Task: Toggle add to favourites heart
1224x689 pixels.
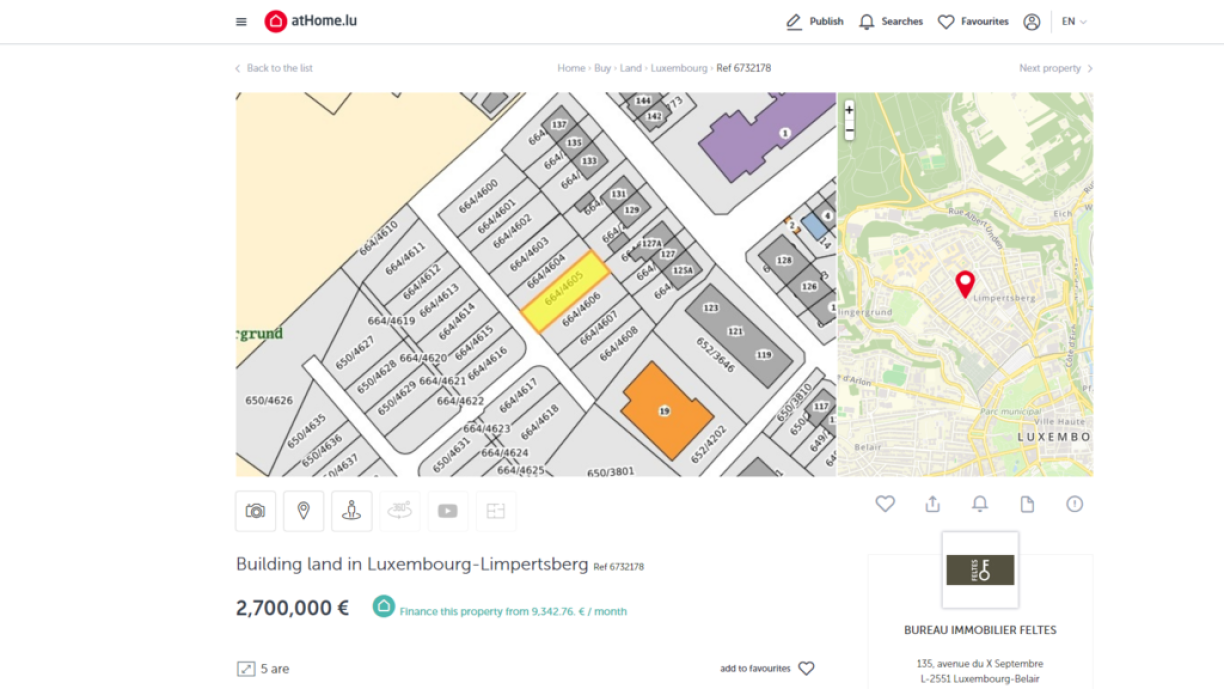Action: 806,668
